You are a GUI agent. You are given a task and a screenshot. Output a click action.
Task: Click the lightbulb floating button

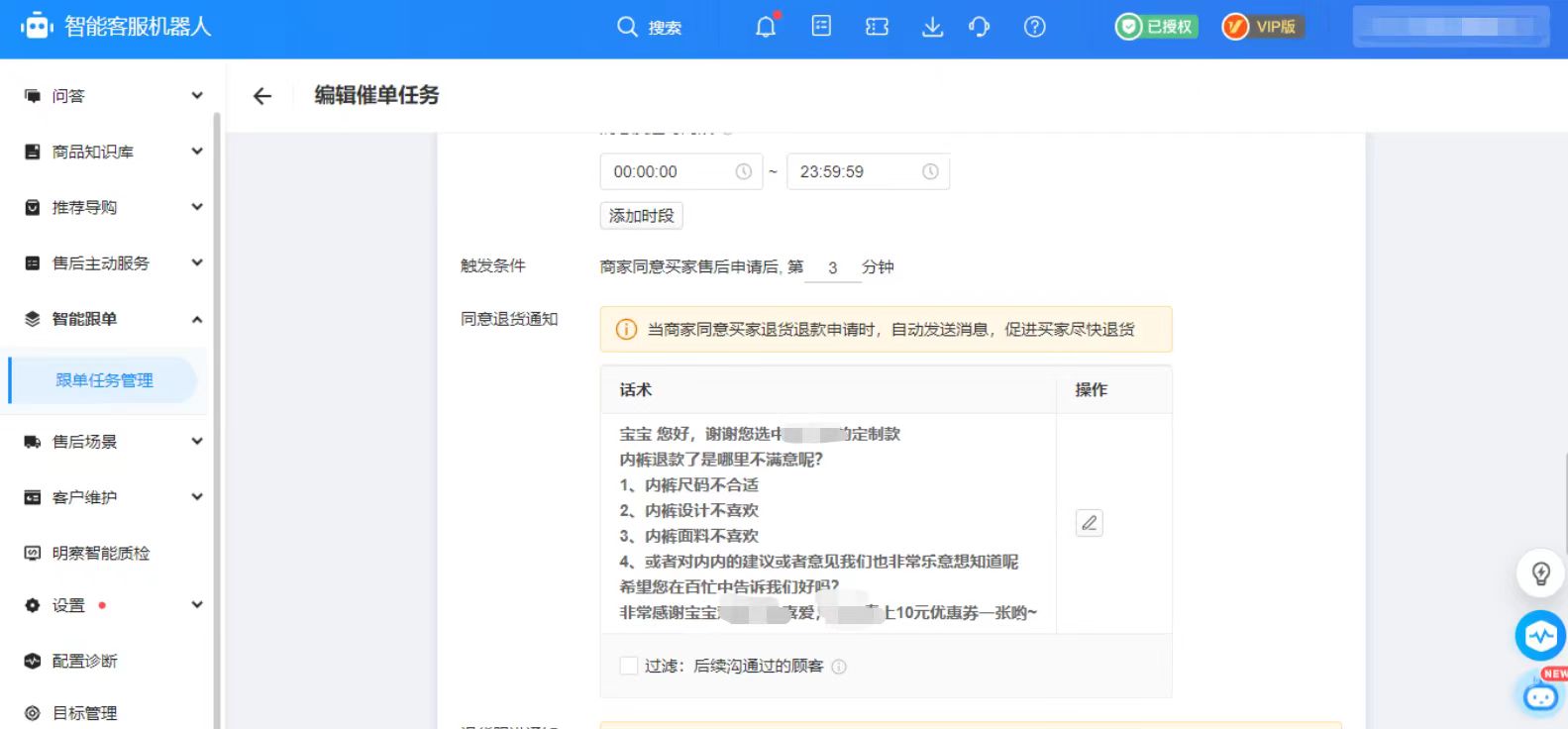pos(1540,573)
